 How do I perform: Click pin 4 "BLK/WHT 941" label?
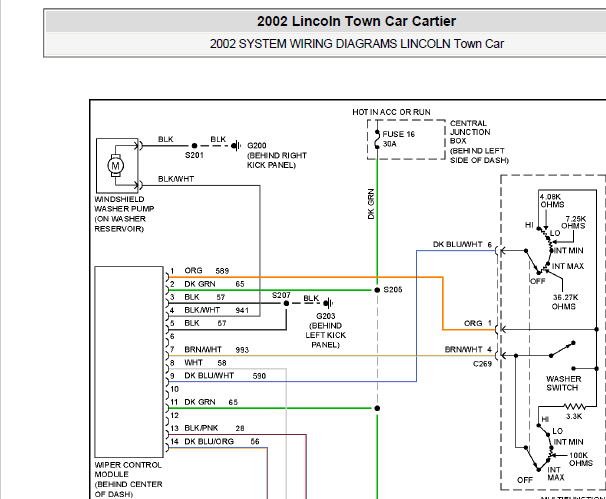[216, 310]
